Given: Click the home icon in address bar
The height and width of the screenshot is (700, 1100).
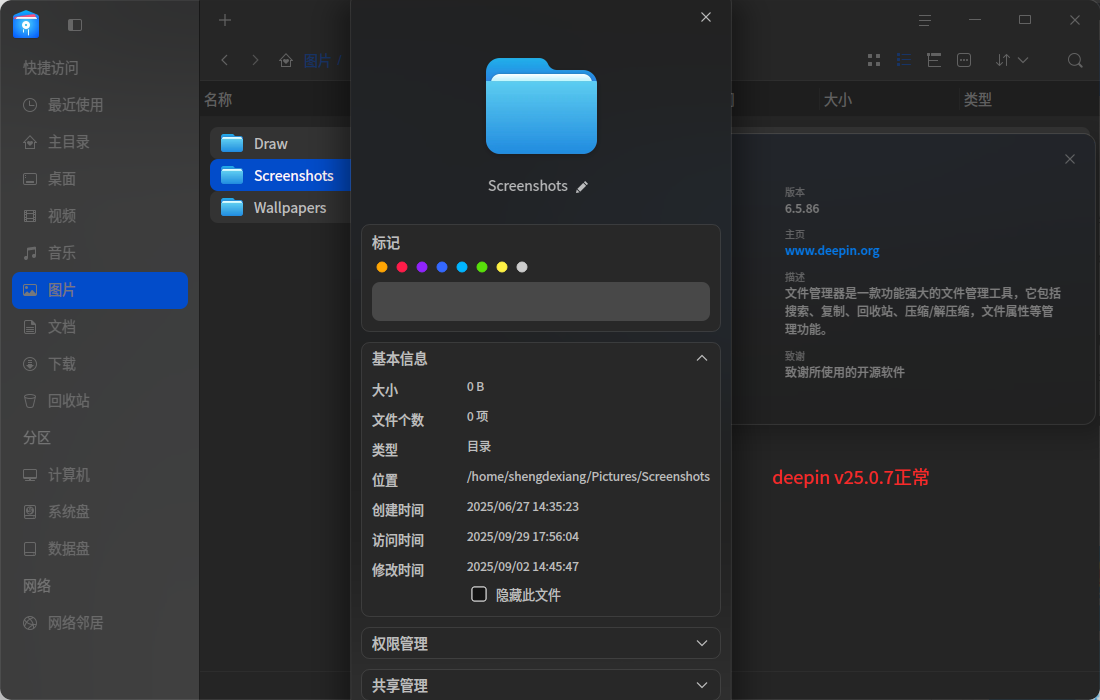Looking at the screenshot, I should [286, 61].
